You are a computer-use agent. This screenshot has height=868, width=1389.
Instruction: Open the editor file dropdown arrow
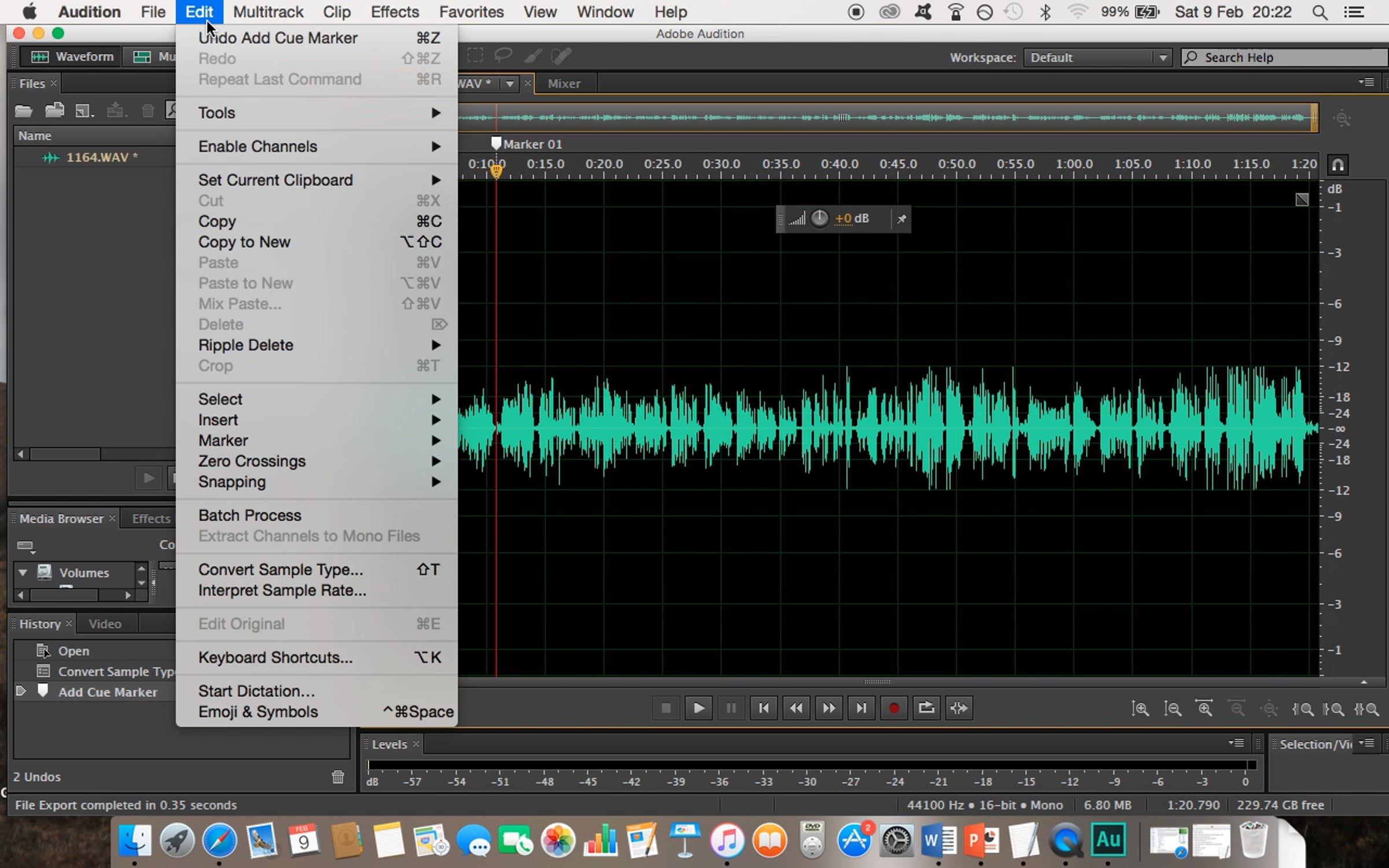509,83
